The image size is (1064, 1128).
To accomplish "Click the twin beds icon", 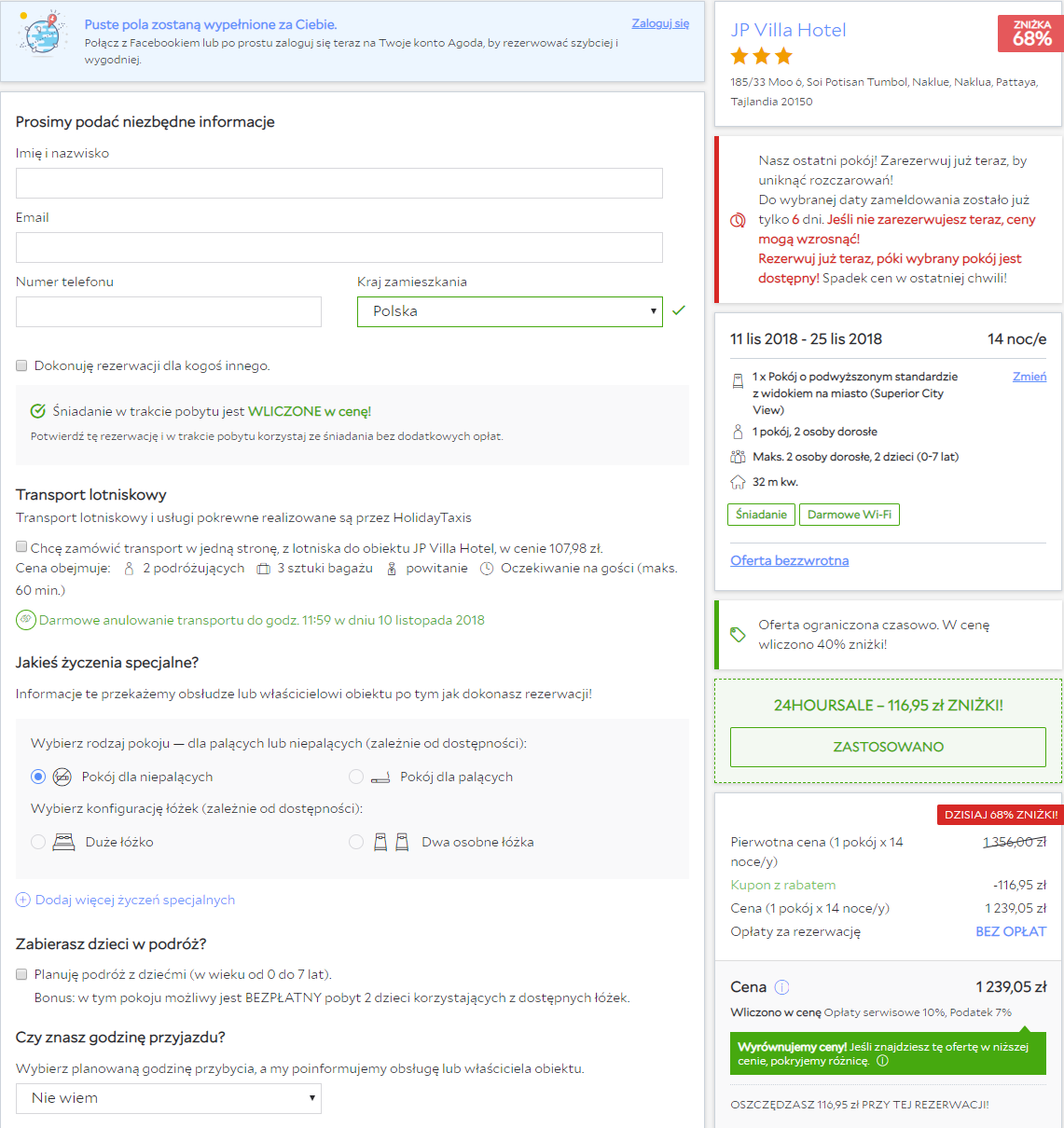I will click(x=392, y=842).
